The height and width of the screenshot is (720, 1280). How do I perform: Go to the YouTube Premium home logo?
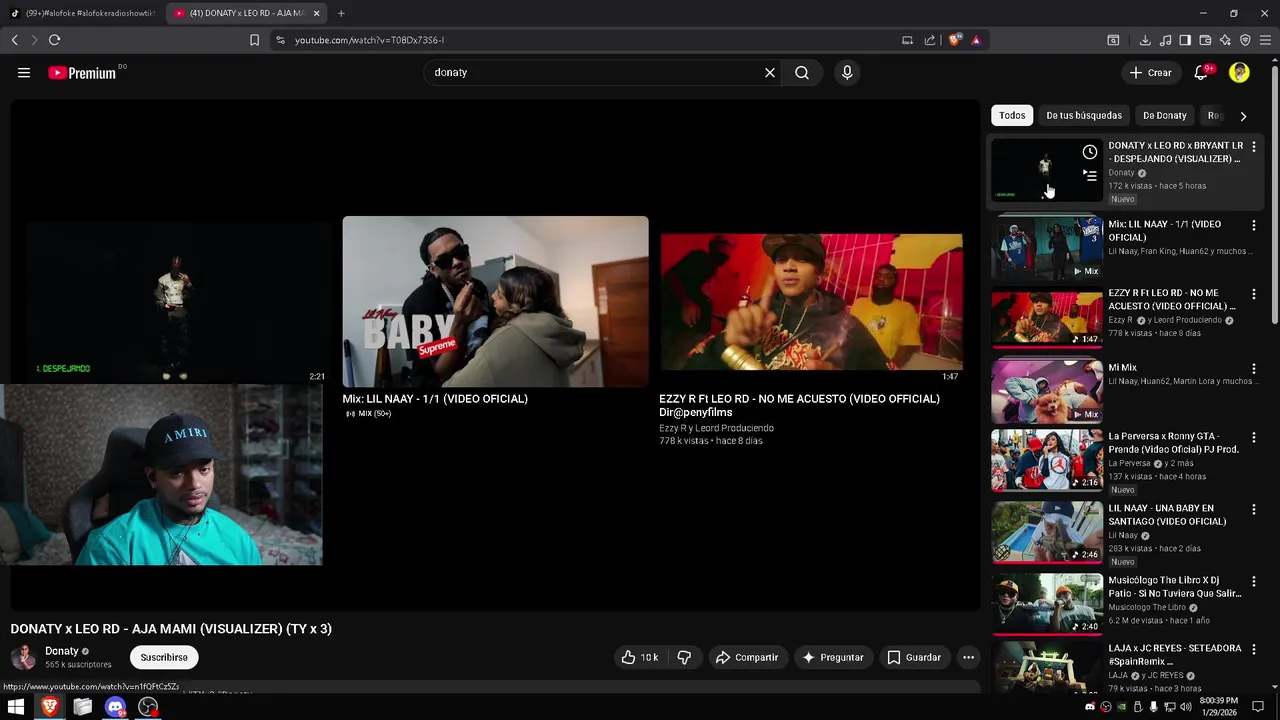(x=82, y=73)
